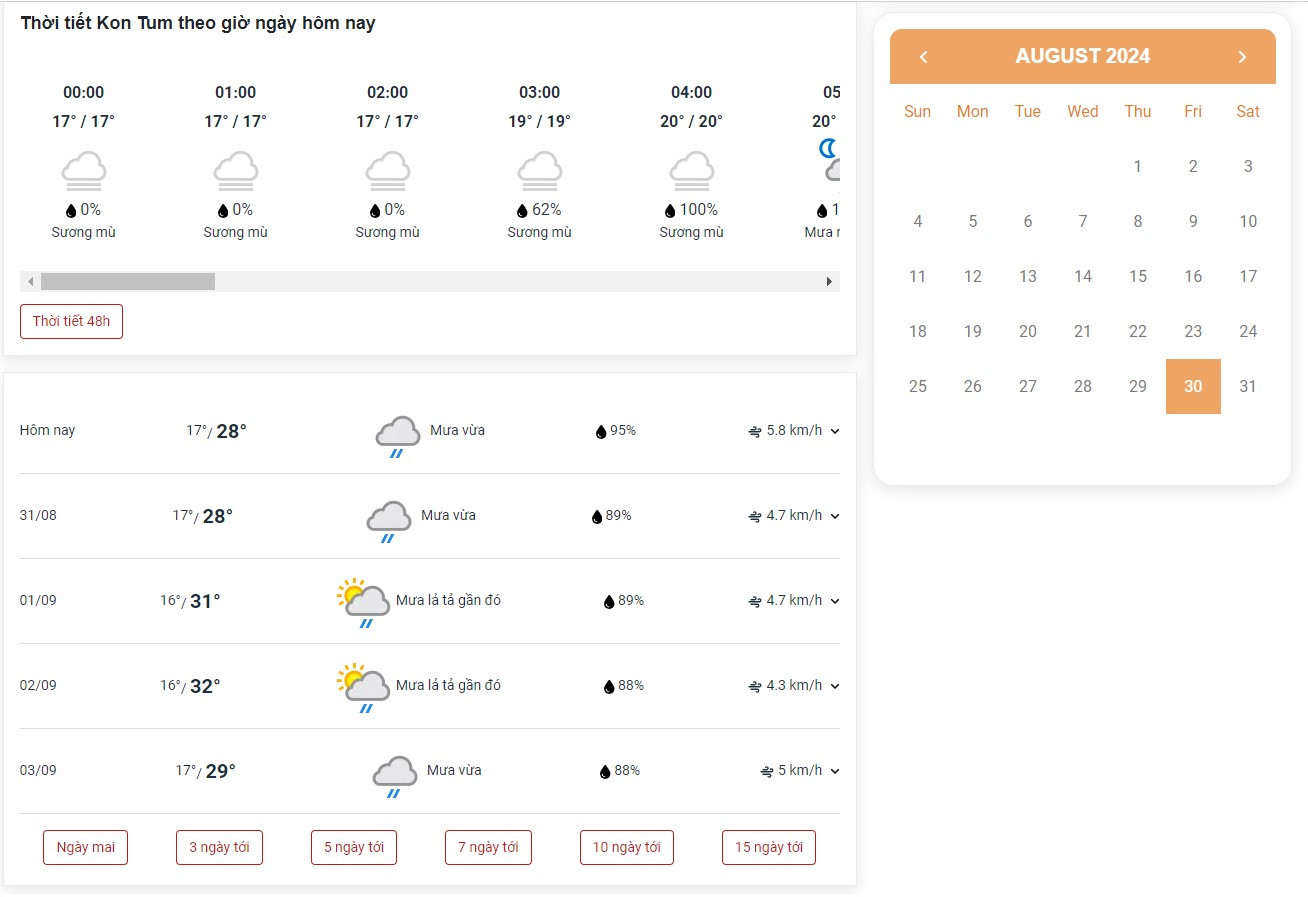Click the 'Mưa vừa' text on 03/09
The image size is (1308, 897).
(x=454, y=770)
